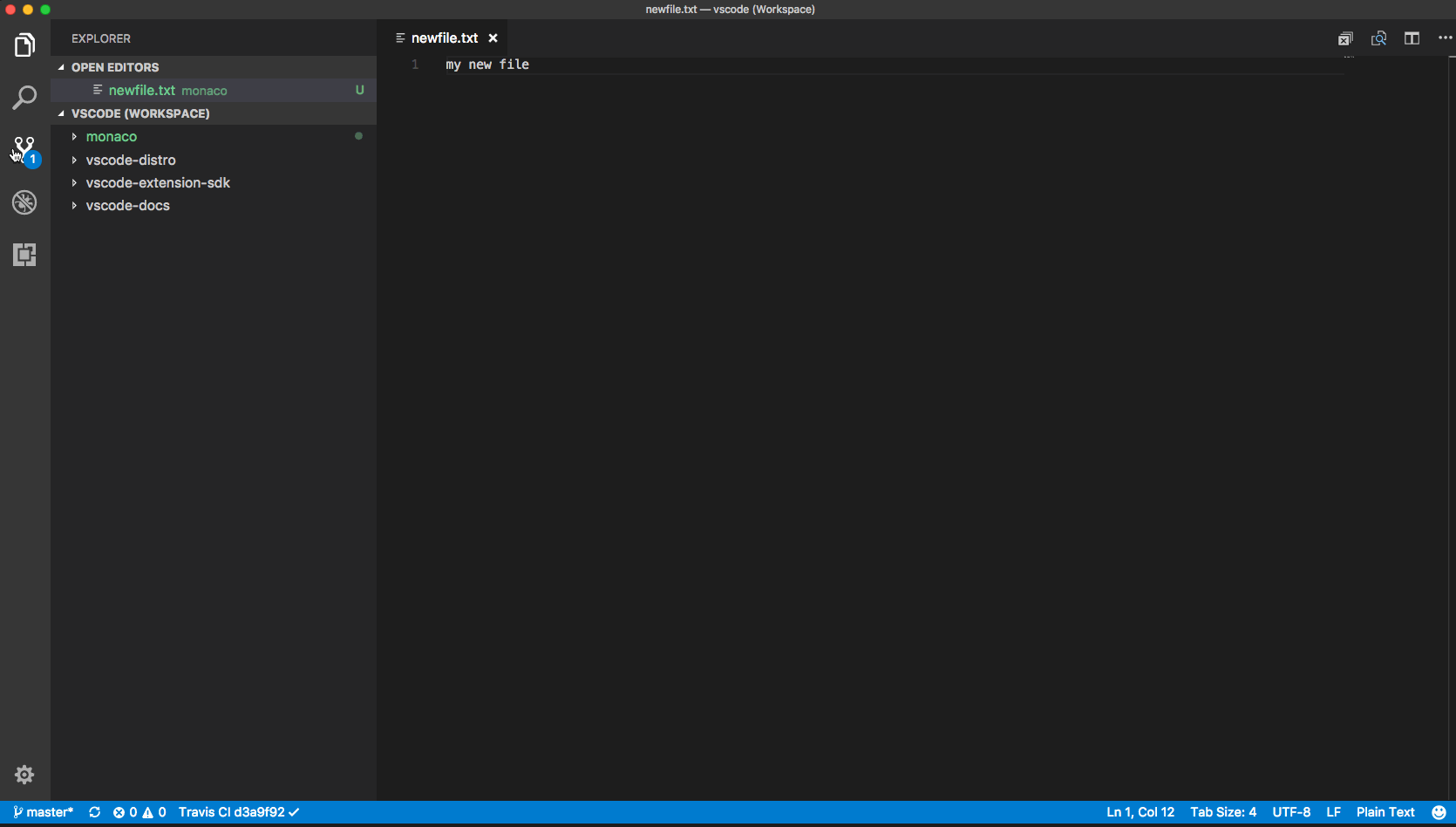Open the Debug view icon
Image resolution: width=1456 pixels, height=827 pixels.
pyautogui.click(x=24, y=202)
